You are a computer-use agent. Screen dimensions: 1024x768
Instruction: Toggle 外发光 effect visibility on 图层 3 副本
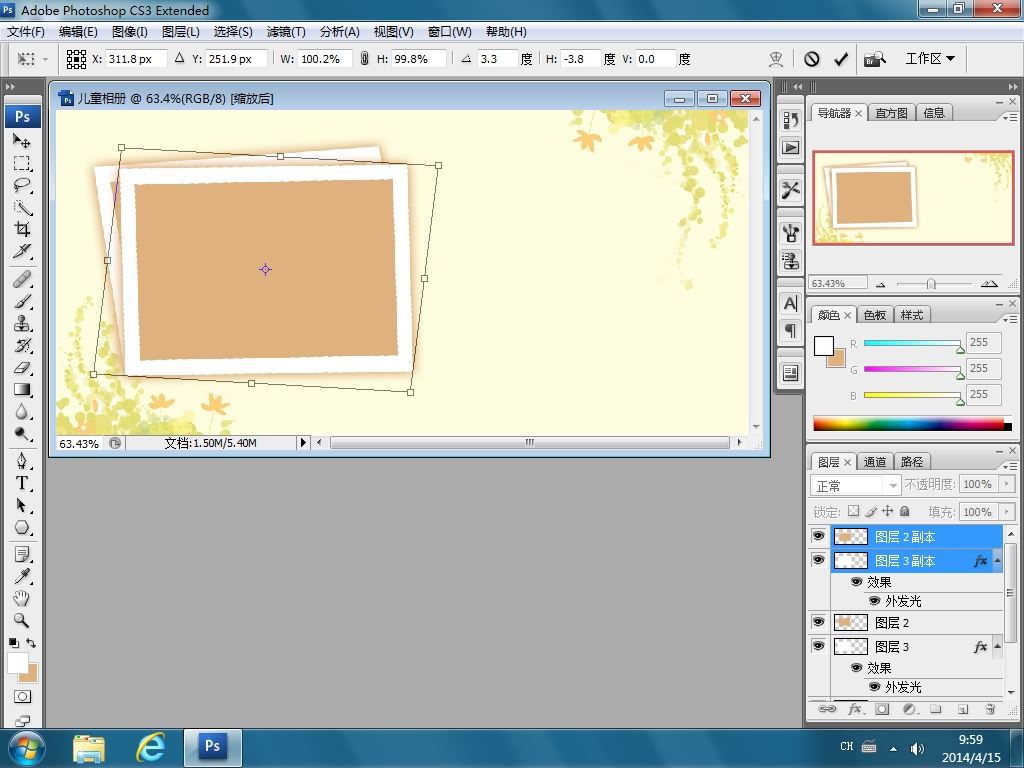coord(874,601)
